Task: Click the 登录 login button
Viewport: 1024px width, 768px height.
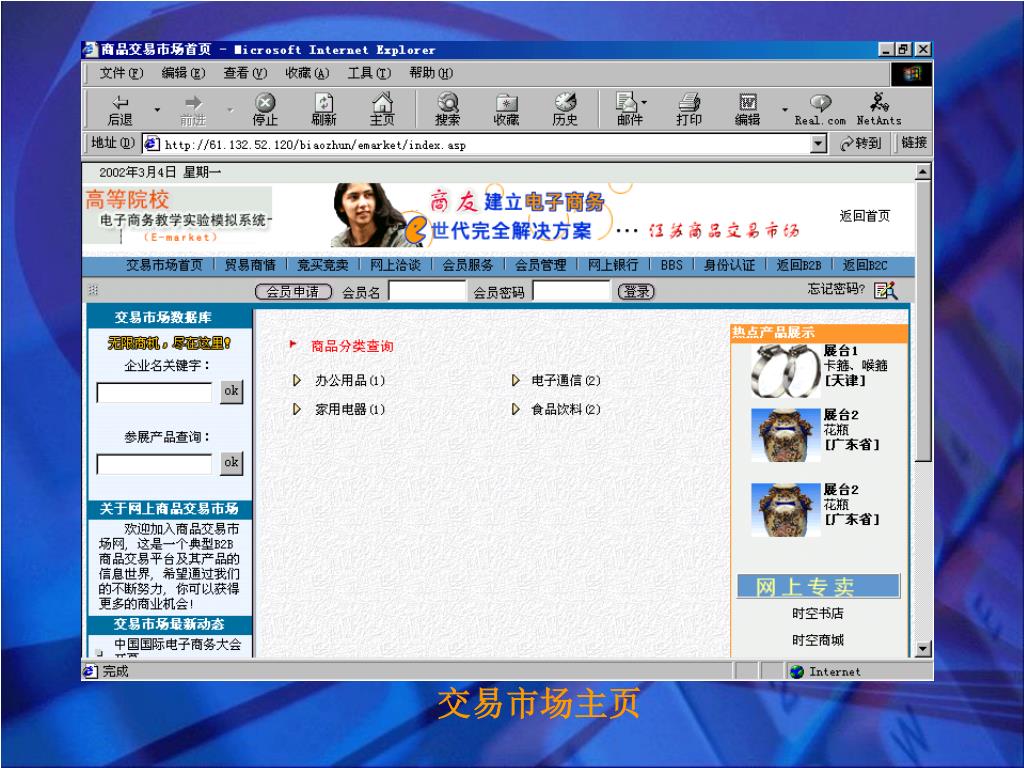Action: (x=636, y=292)
